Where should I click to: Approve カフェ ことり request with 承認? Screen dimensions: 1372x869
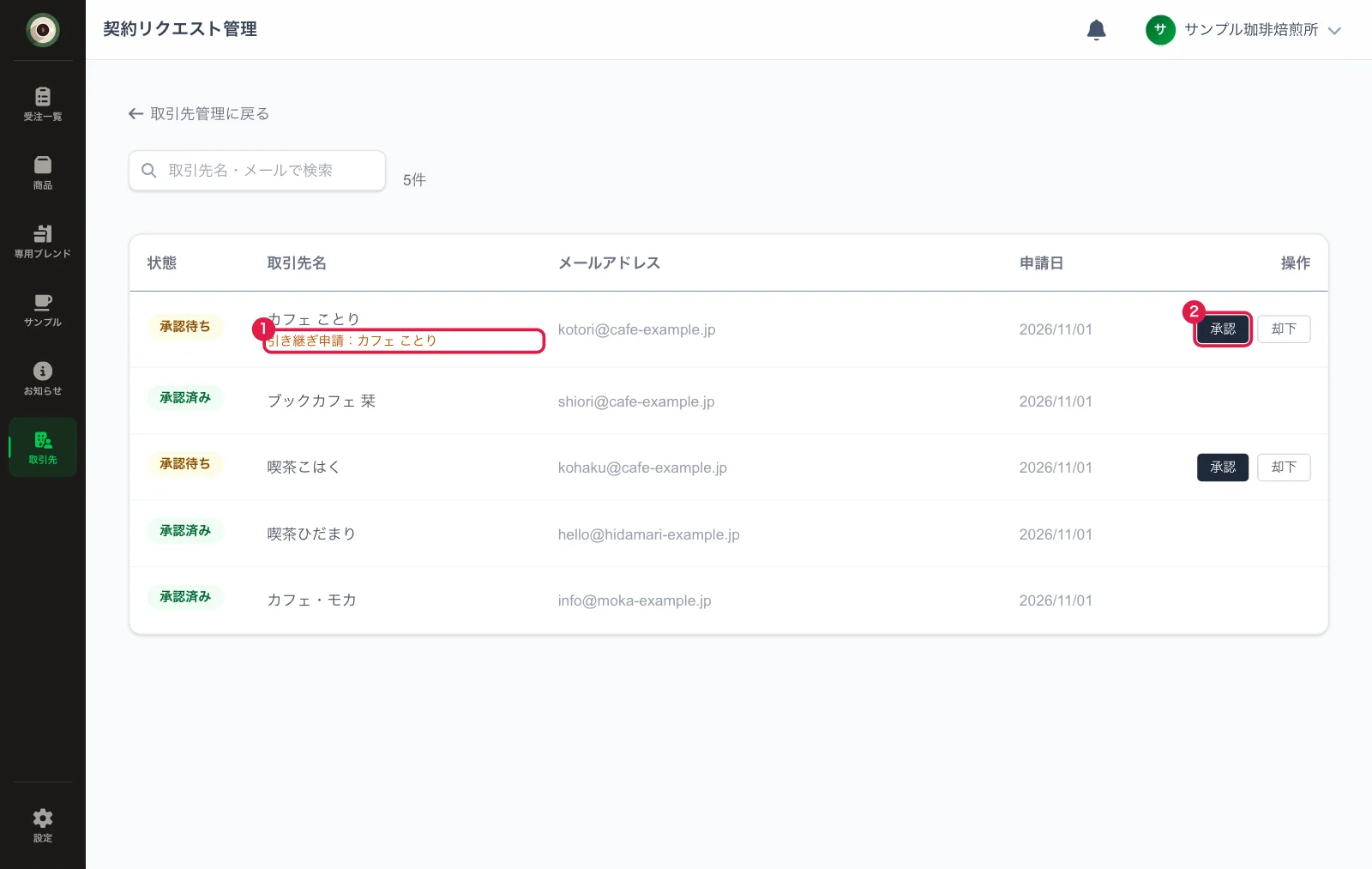(x=1223, y=329)
